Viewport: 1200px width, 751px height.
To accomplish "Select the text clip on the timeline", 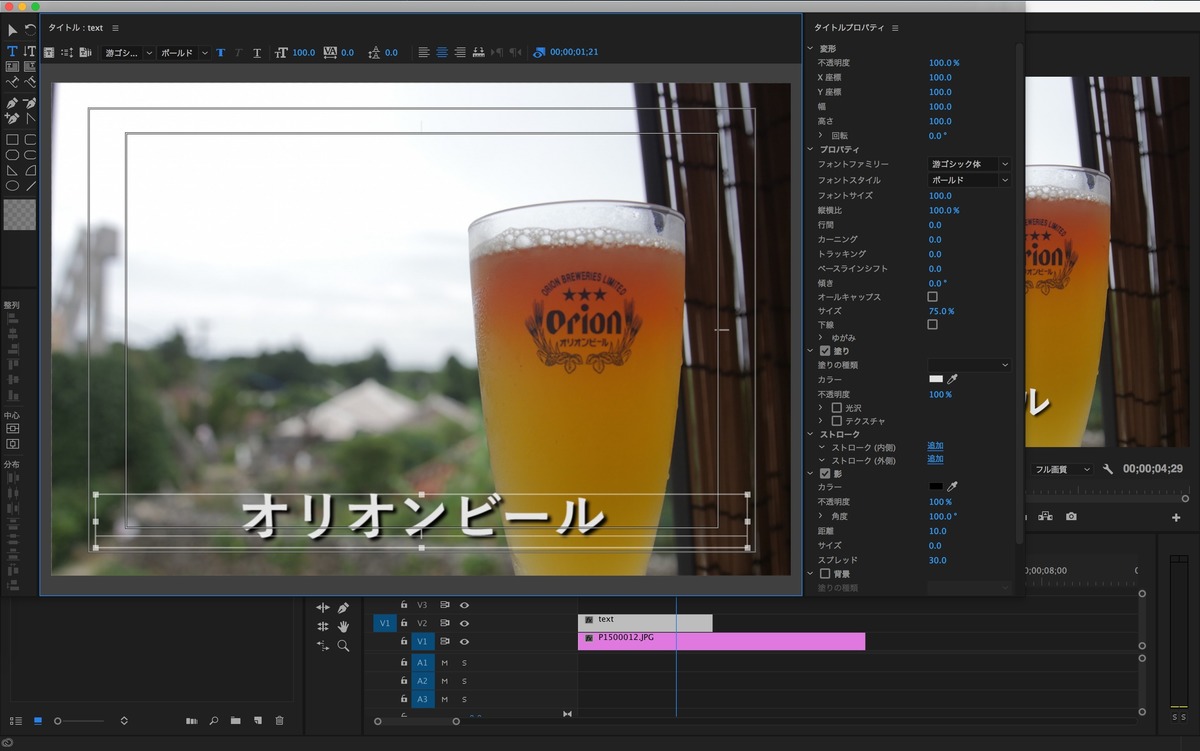I will [x=645, y=623].
